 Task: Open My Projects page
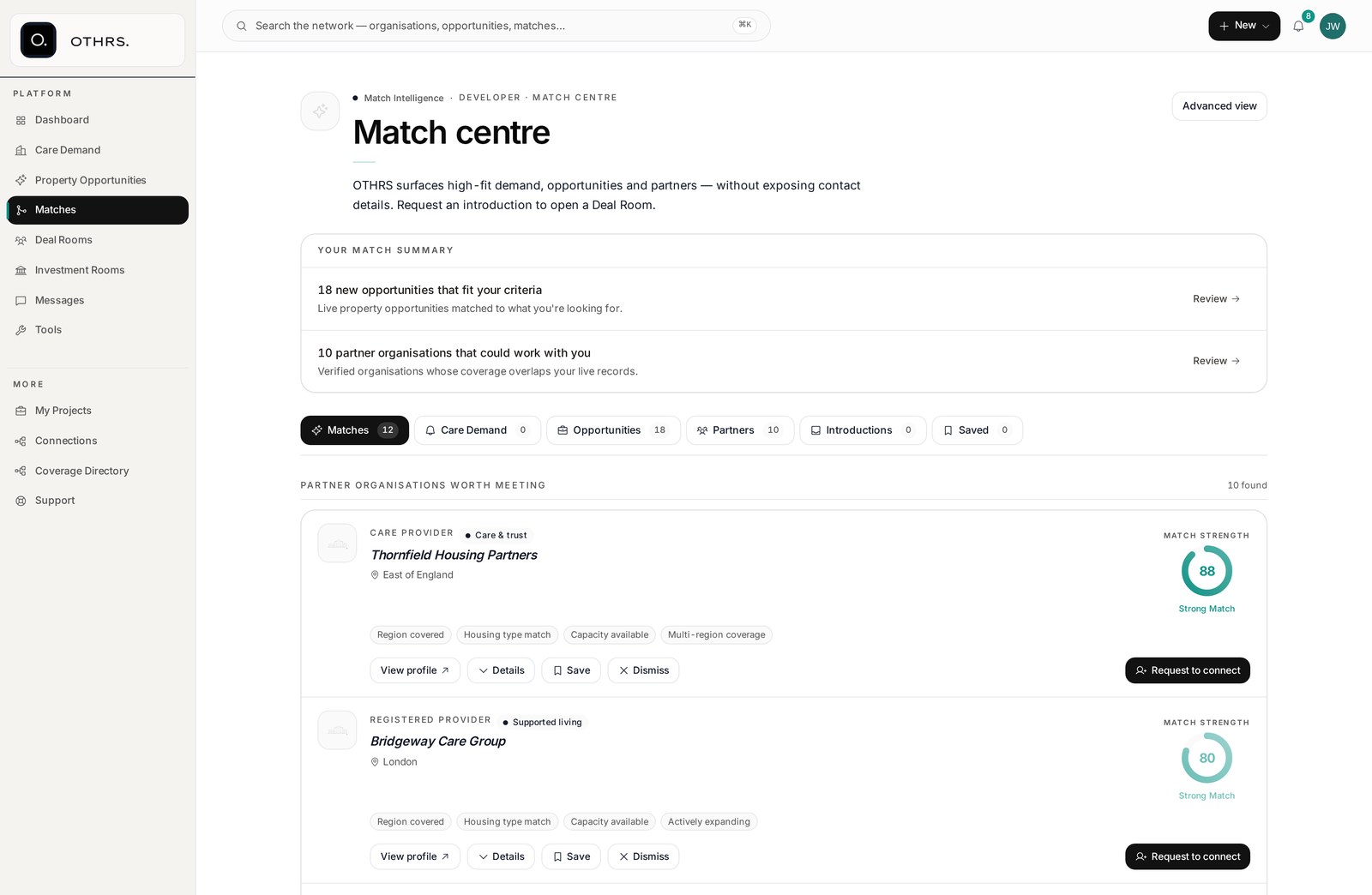[x=98, y=411]
